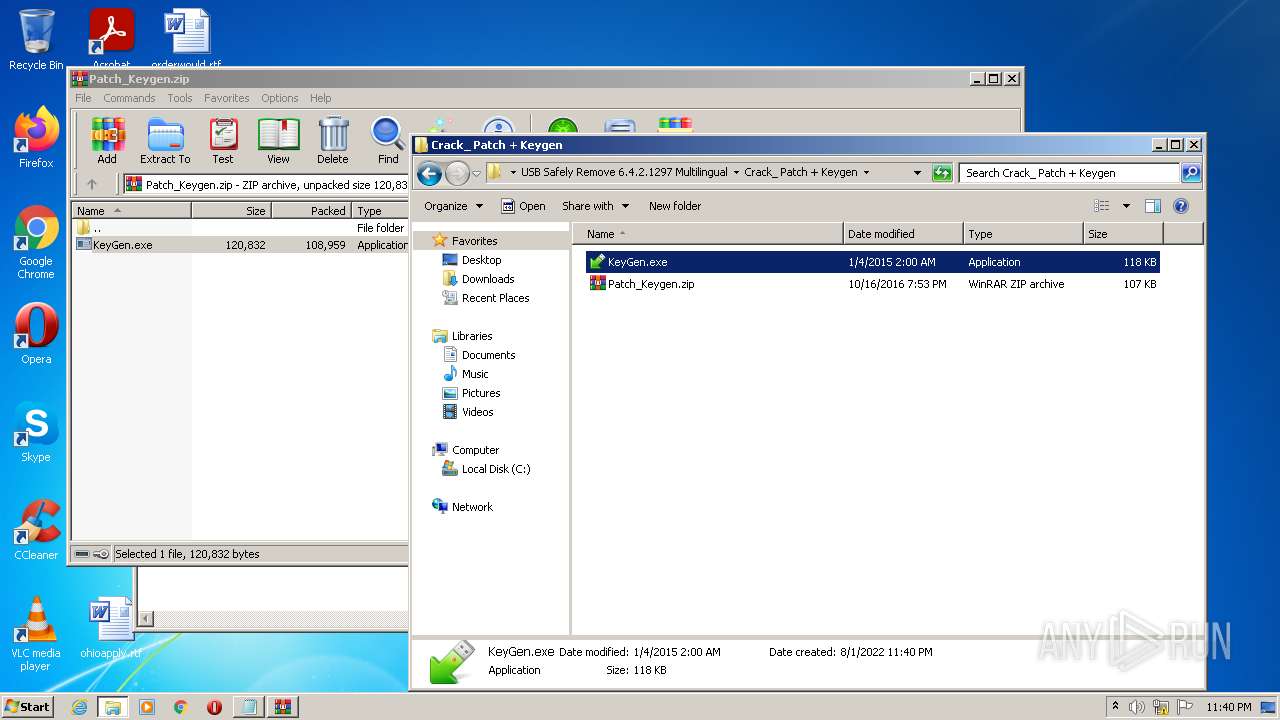Click the Start button on taskbar
1280x720 pixels.
pyautogui.click(x=28, y=706)
